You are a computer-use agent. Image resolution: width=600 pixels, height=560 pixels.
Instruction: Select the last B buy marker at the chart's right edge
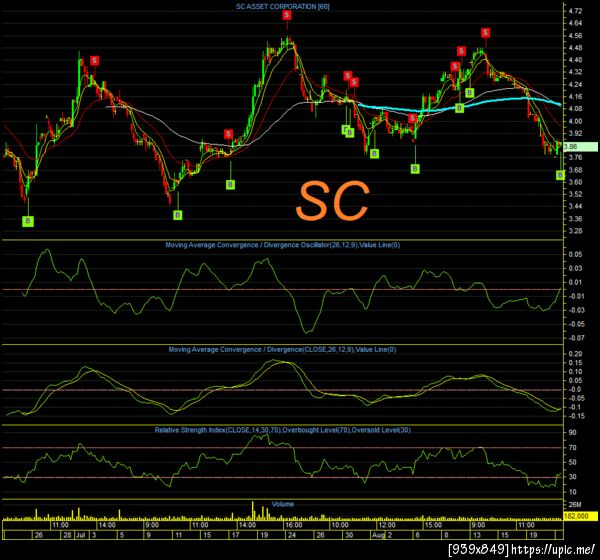(x=560, y=175)
